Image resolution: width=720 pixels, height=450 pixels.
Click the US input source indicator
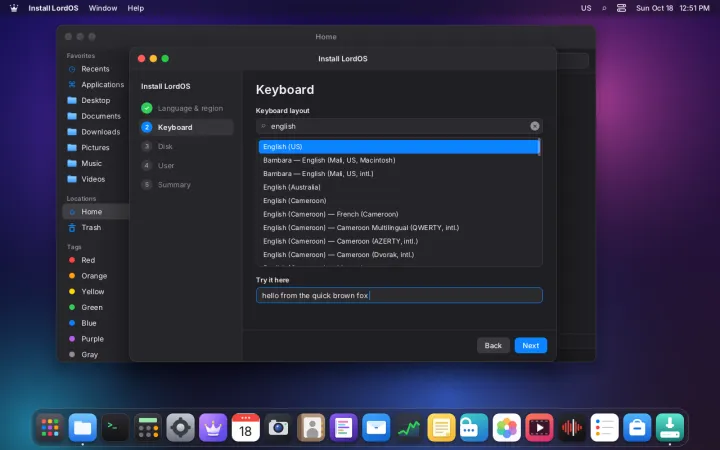(x=586, y=8)
